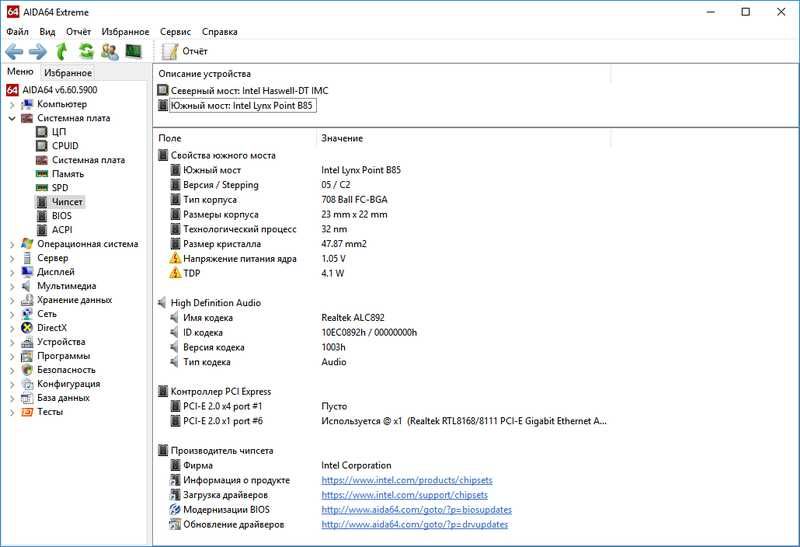This screenshot has height=547, width=800.
Task: Click the Безопасность shield icon
Action: pos(27,370)
